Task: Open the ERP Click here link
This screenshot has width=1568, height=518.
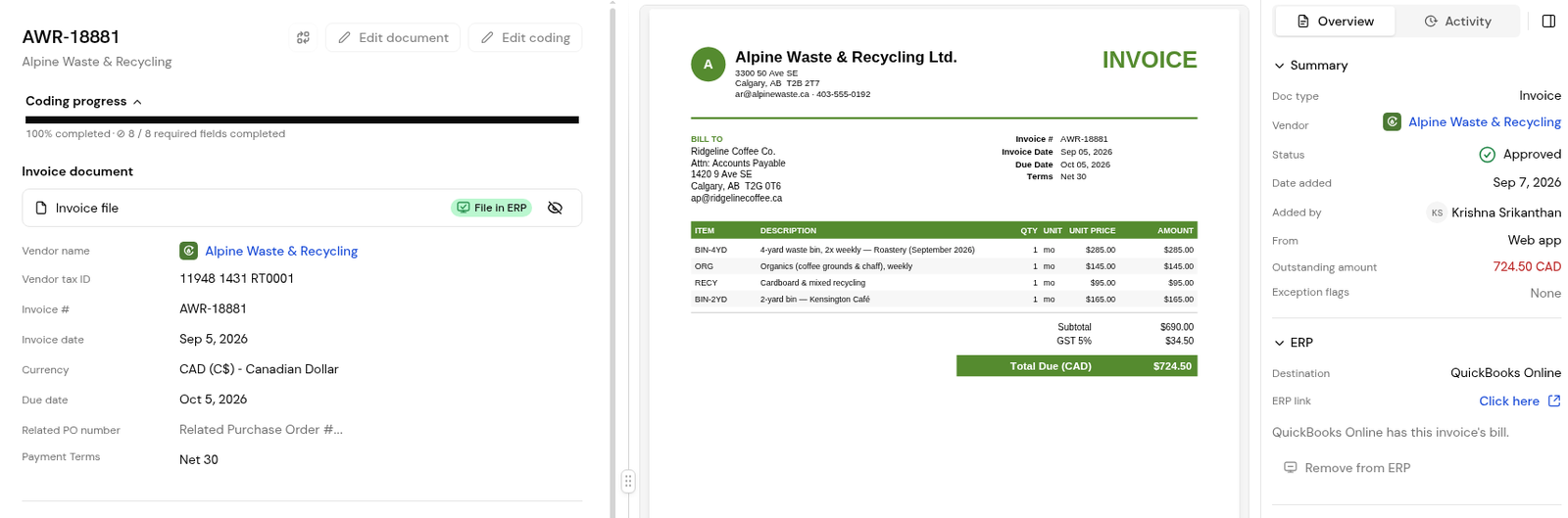Action: click(x=1508, y=400)
